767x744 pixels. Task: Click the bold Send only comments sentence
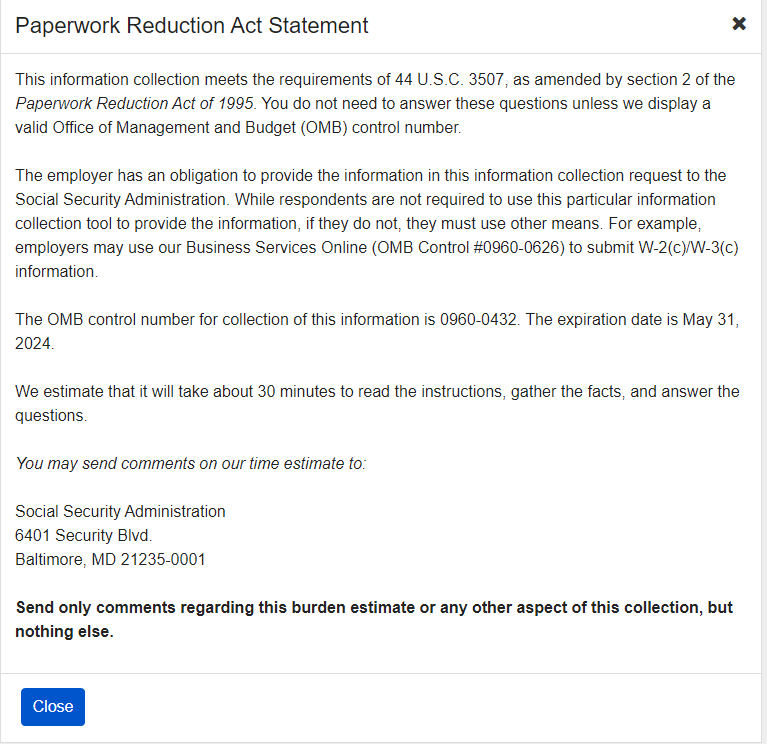click(374, 608)
